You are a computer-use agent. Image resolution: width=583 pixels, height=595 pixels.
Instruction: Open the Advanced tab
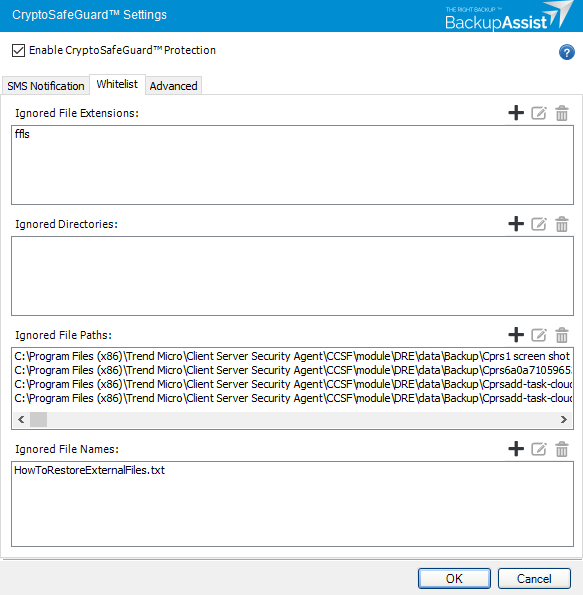173,86
